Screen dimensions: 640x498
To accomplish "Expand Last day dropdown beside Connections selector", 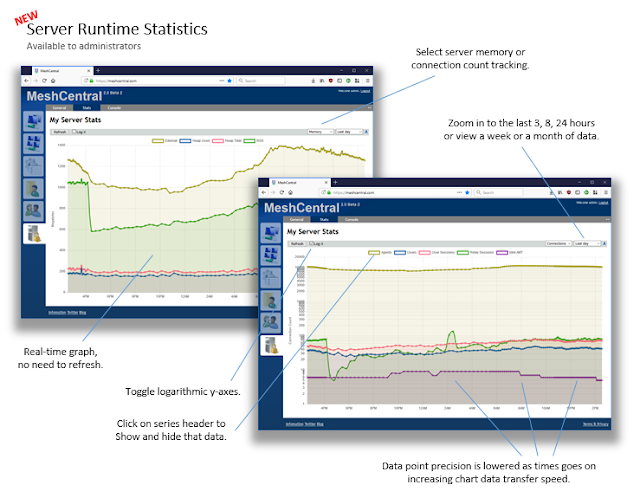I will pos(587,244).
